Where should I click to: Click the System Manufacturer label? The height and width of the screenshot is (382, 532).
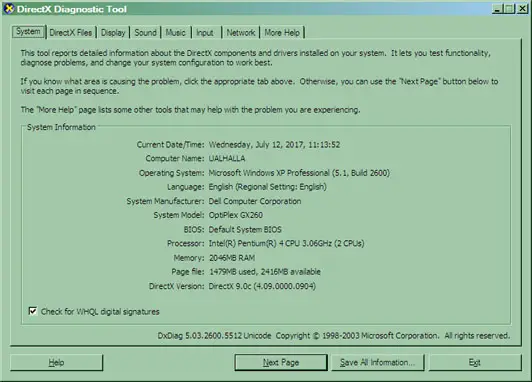pos(165,201)
